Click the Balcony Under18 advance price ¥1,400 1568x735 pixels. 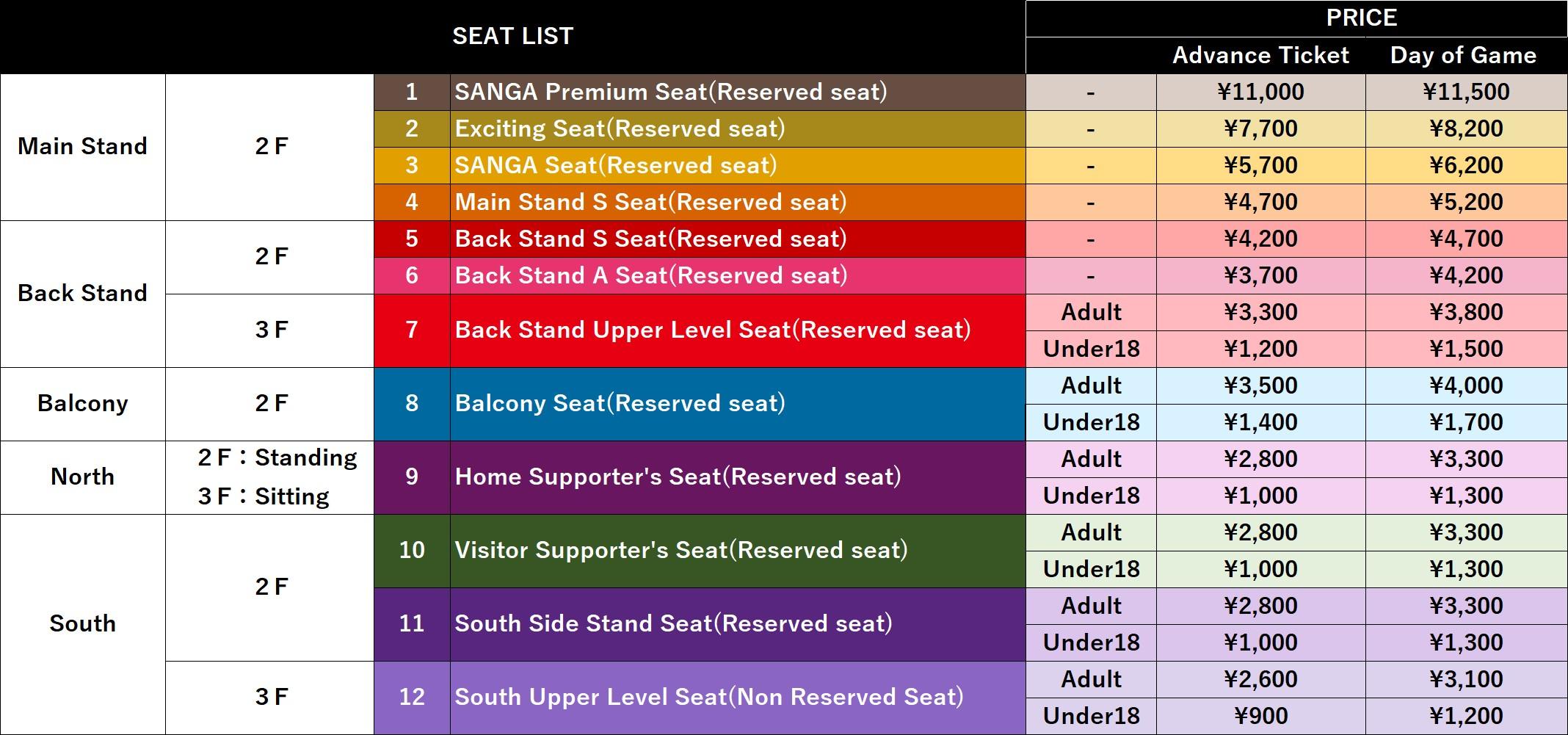pos(1260,422)
